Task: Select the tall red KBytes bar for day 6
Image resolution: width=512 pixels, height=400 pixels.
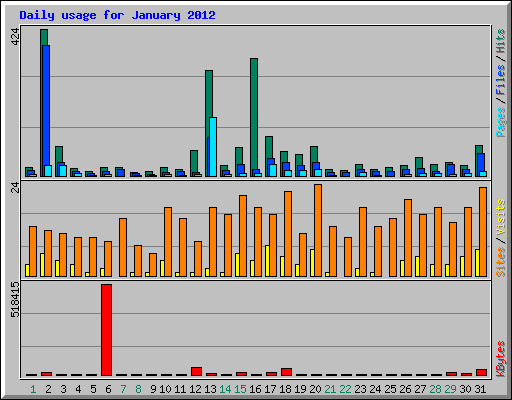Action: click(x=107, y=330)
